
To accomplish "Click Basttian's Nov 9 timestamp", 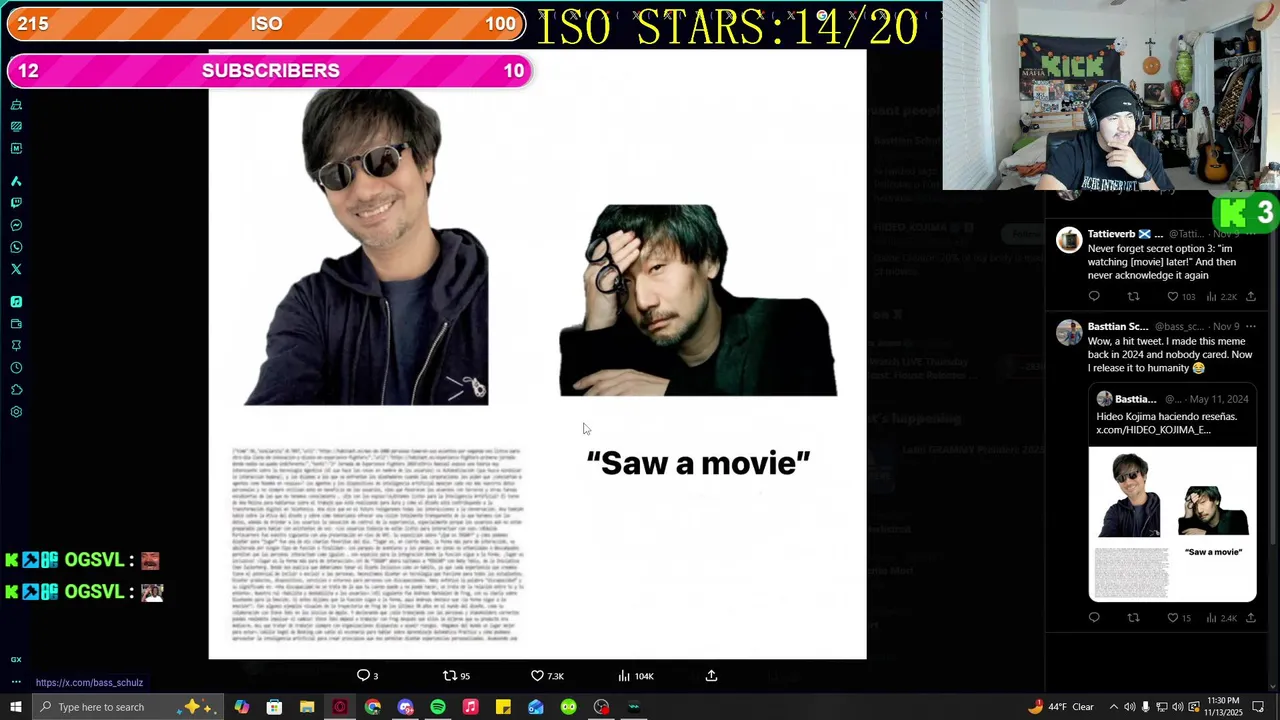I will (x=1226, y=326).
